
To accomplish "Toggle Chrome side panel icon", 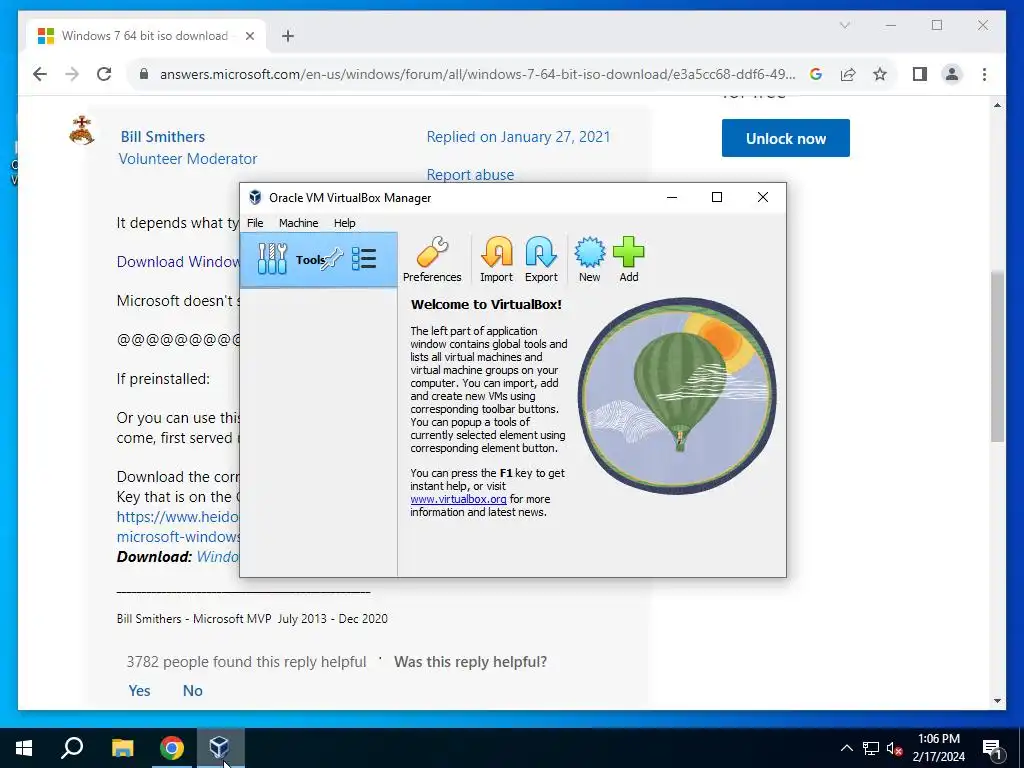I will 920,74.
